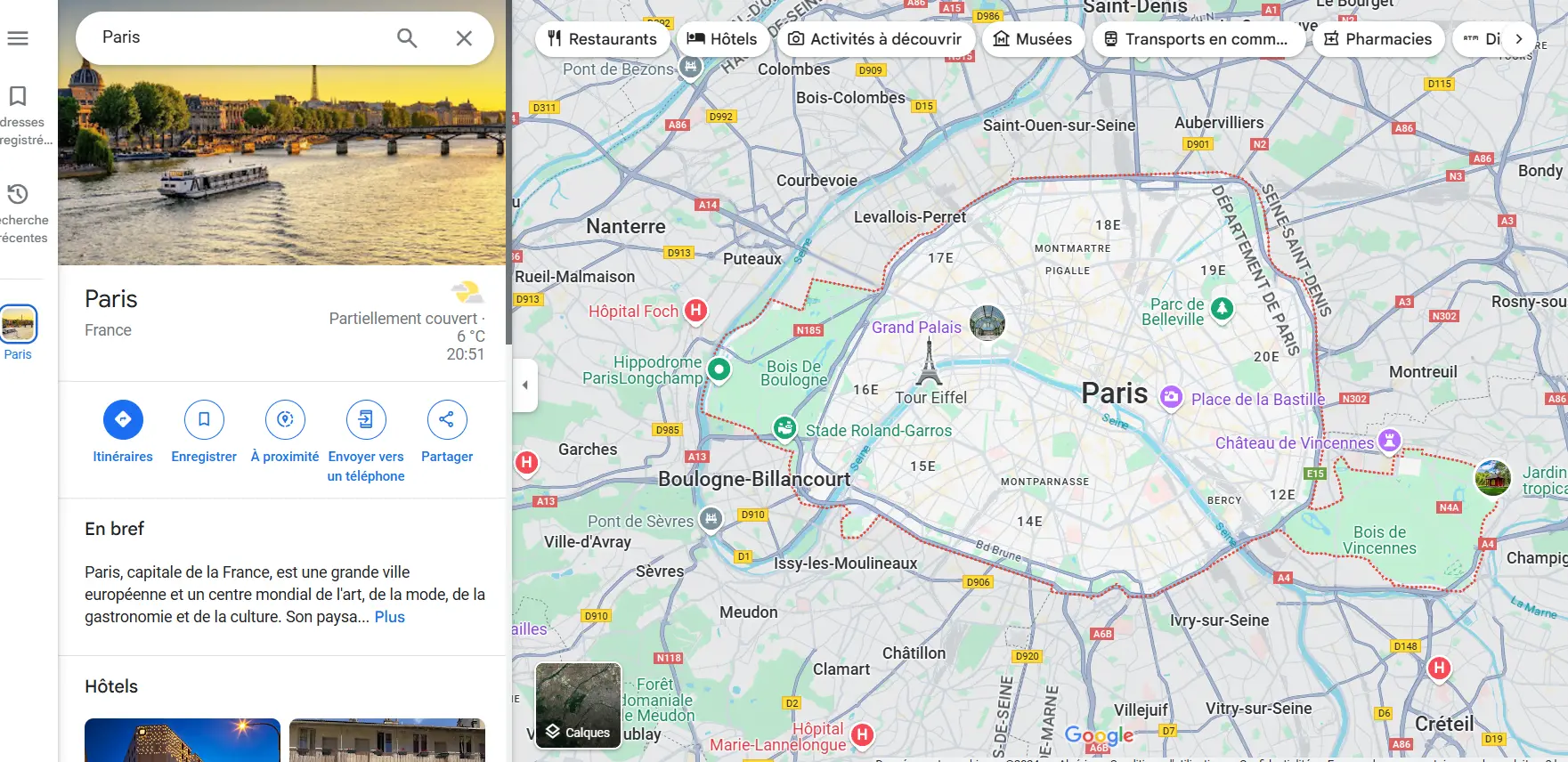The image size is (1568, 762).
Task: Click the search magnifier icon
Action: (x=407, y=38)
